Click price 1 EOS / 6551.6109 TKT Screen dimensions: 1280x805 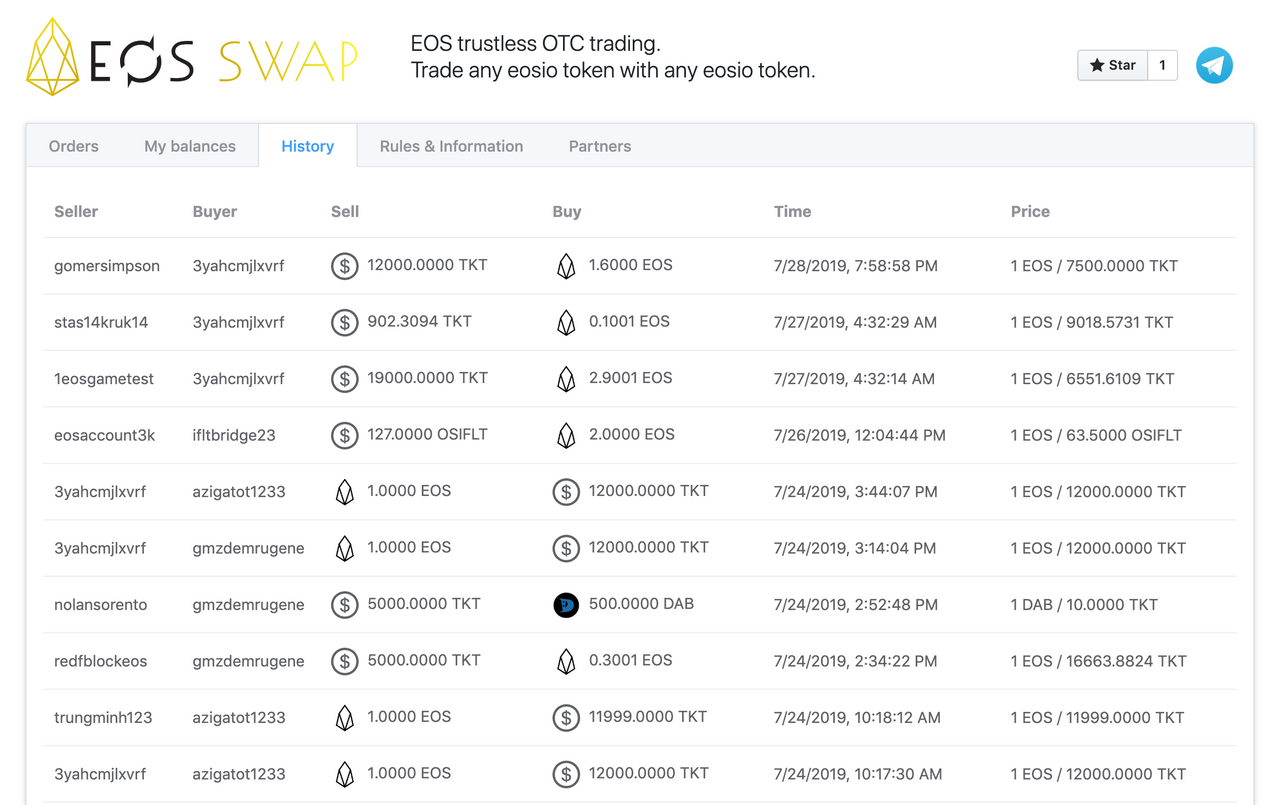coord(1092,379)
